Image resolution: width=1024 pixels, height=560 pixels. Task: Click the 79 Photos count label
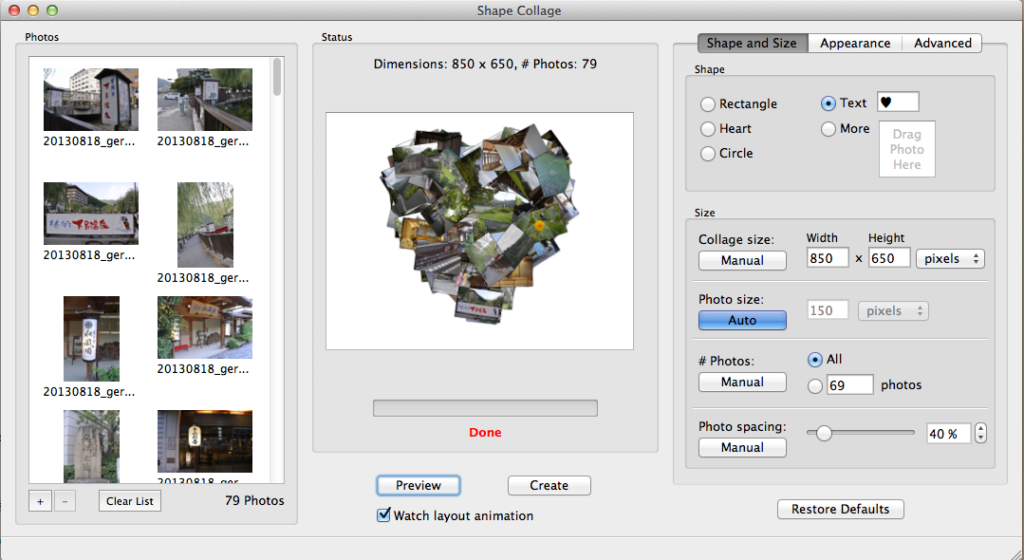tap(255, 501)
